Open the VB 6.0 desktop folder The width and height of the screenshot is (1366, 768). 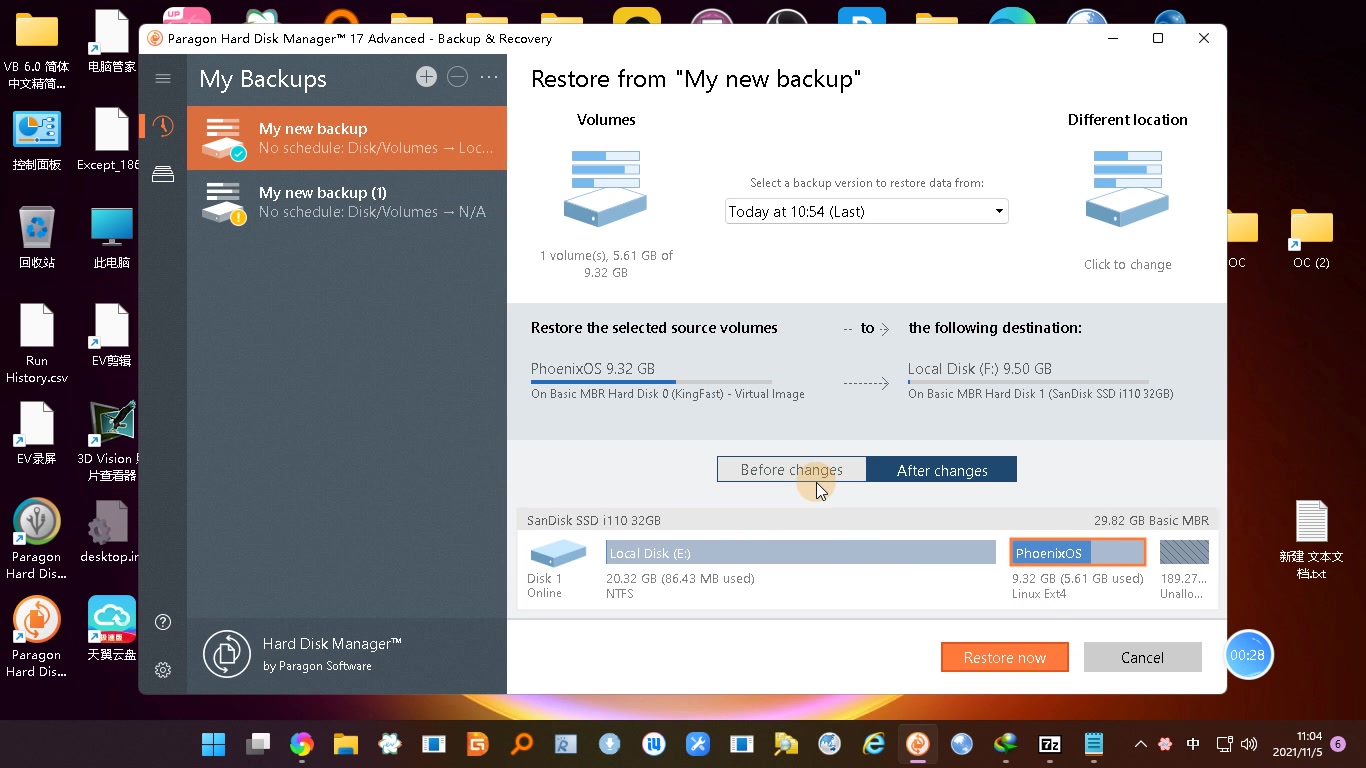[37, 52]
